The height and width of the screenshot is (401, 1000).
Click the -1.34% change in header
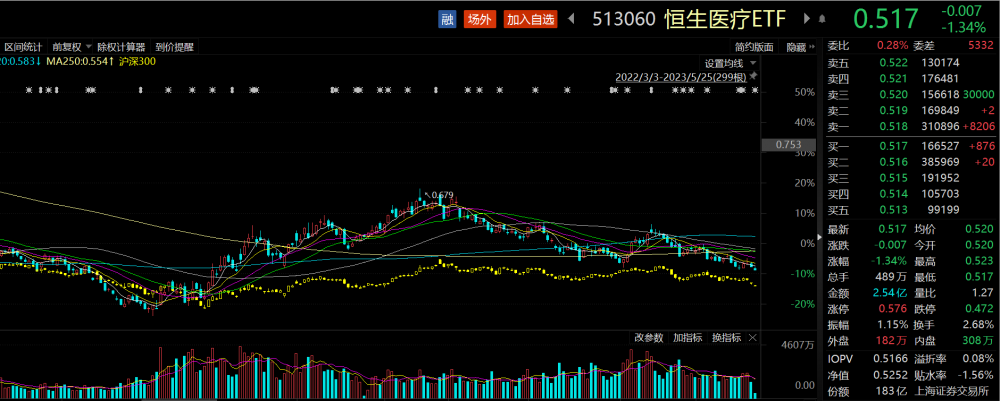[963, 27]
